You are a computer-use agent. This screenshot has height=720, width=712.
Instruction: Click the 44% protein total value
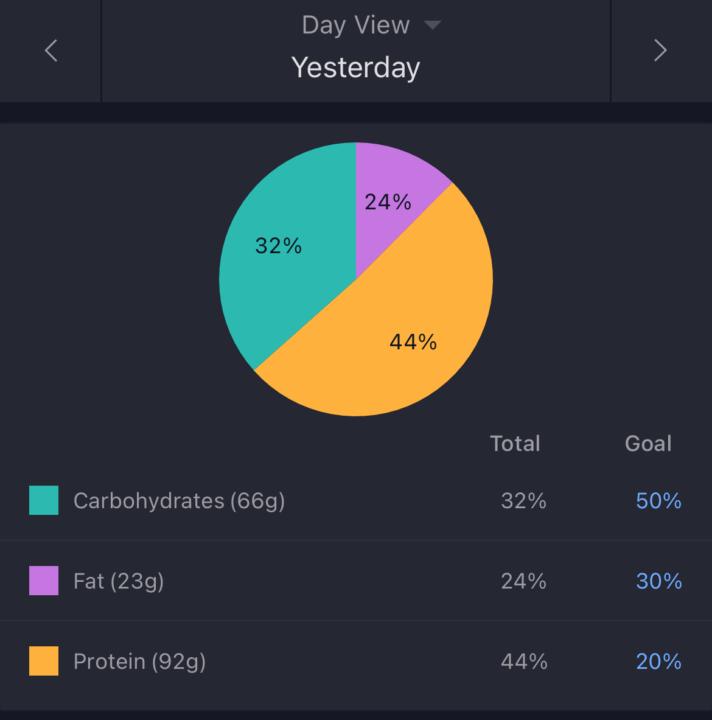[x=524, y=661]
